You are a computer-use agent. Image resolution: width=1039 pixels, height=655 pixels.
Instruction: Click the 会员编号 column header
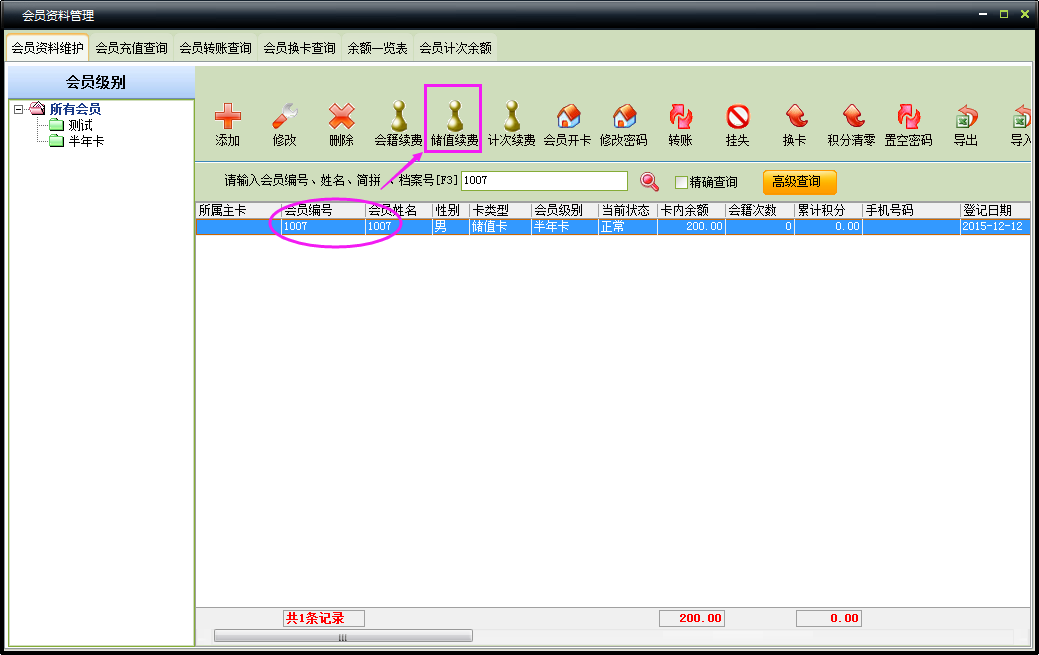click(x=323, y=210)
